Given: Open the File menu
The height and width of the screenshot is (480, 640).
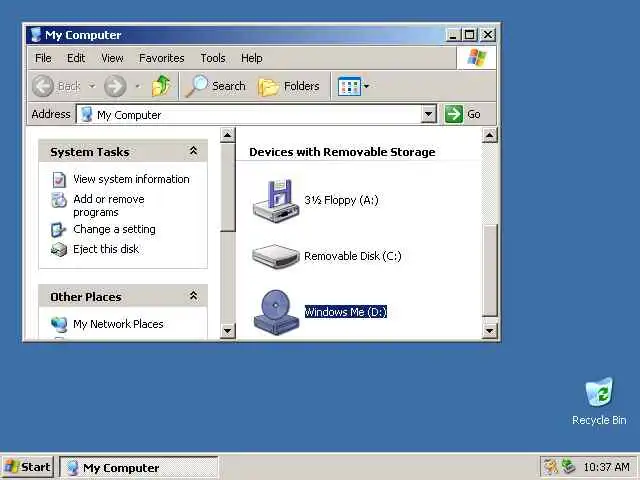Looking at the screenshot, I should (x=43, y=58).
